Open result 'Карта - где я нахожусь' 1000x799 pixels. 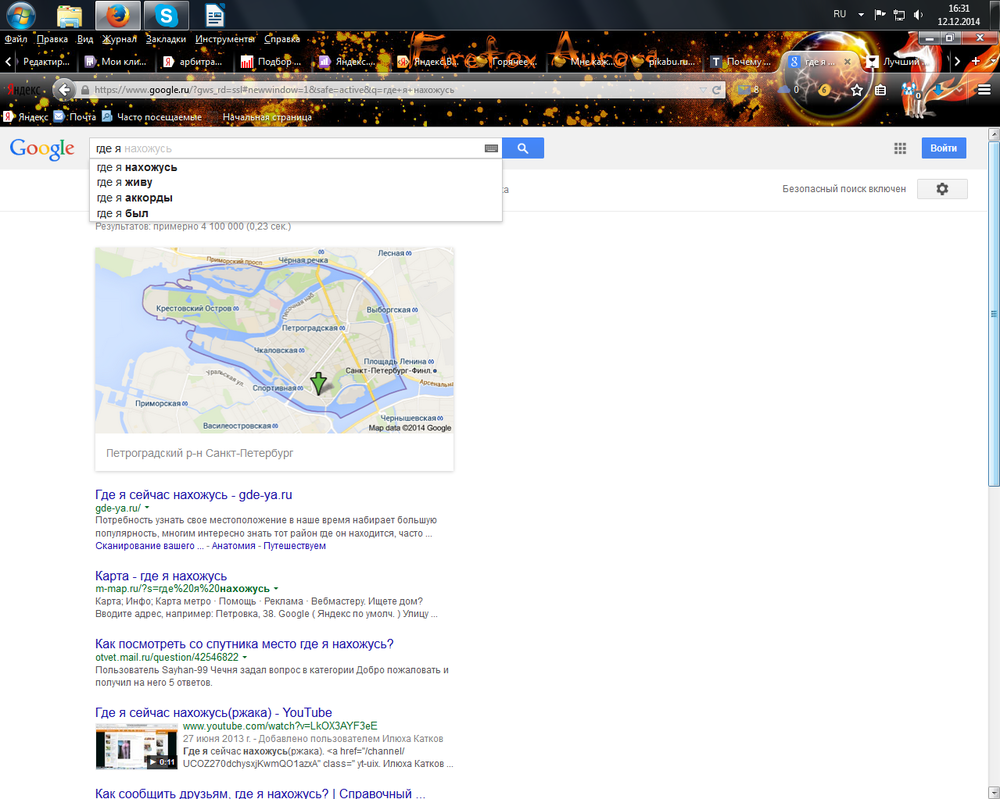[x=161, y=576]
